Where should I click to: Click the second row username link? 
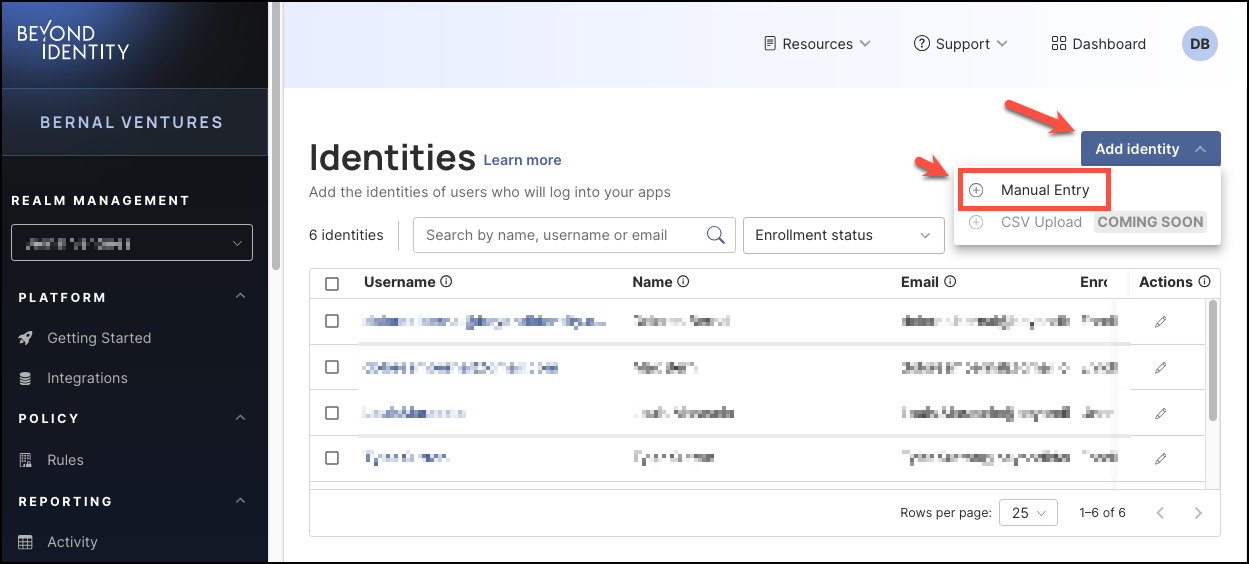tap(460, 367)
